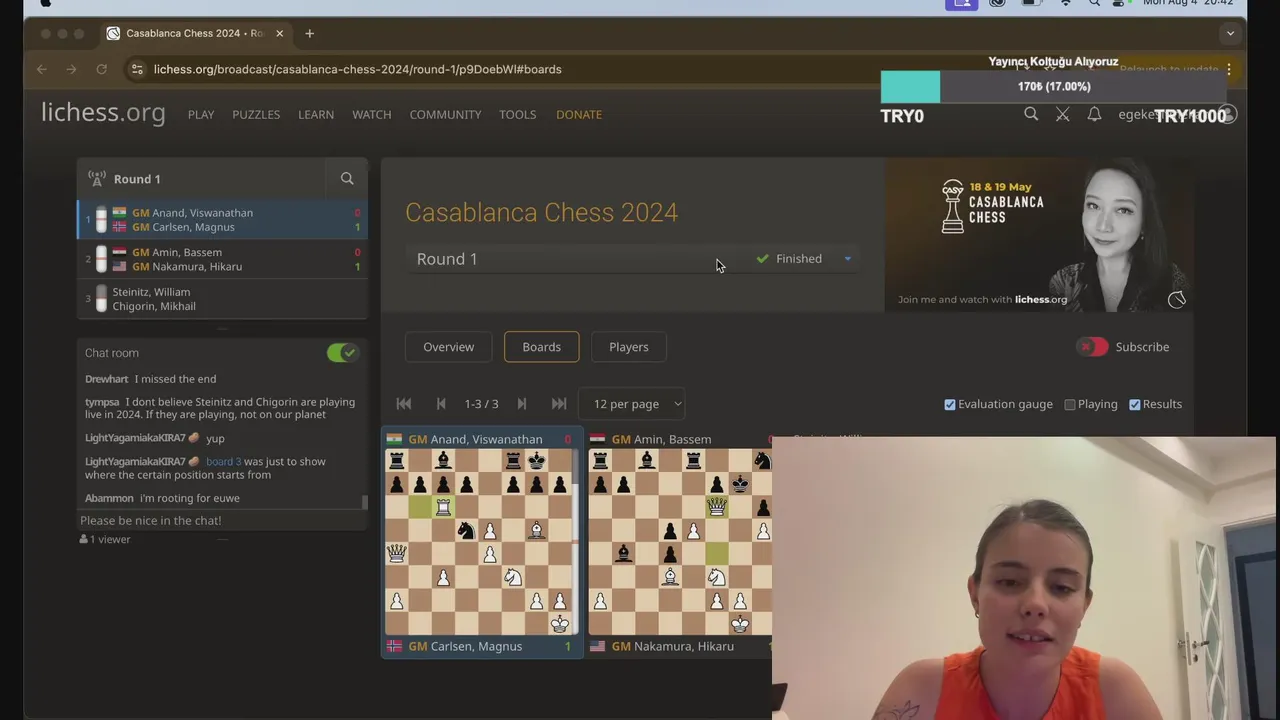Image resolution: width=1280 pixels, height=720 pixels.
Task: Open the PUZZLES menu
Action: [x=256, y=114]
